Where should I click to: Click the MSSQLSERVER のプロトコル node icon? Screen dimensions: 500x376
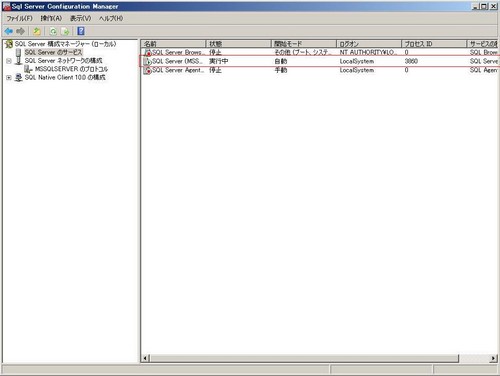pos(29,69)
